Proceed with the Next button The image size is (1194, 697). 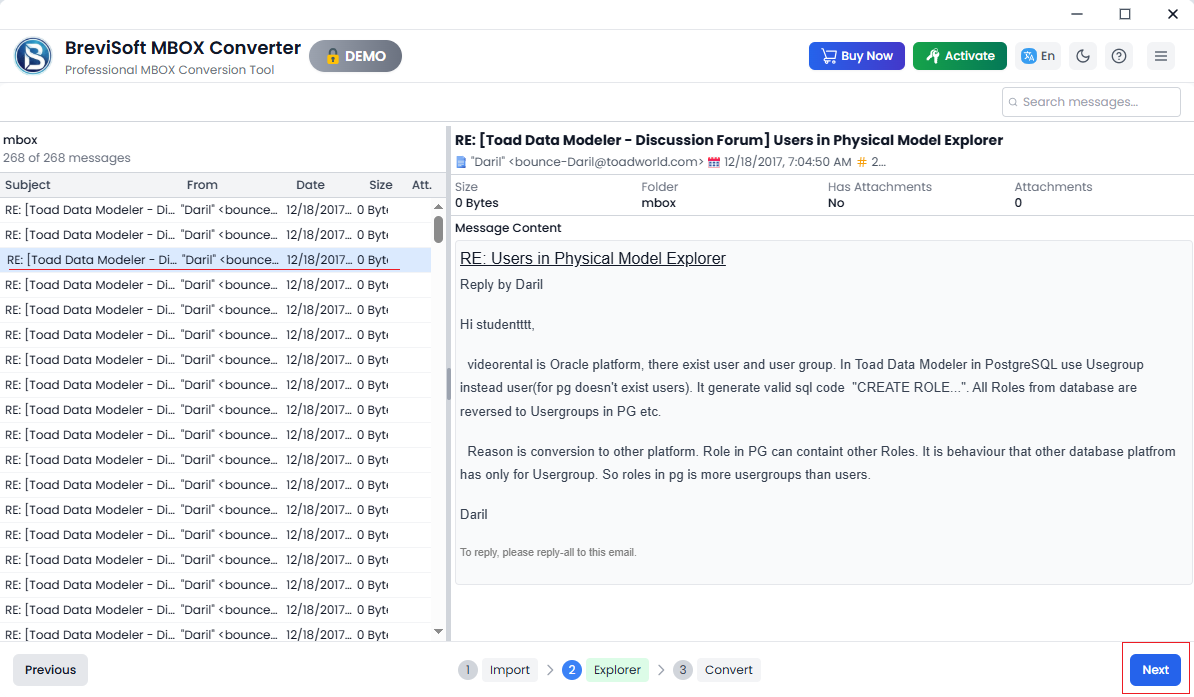[x=1155, y=670]
